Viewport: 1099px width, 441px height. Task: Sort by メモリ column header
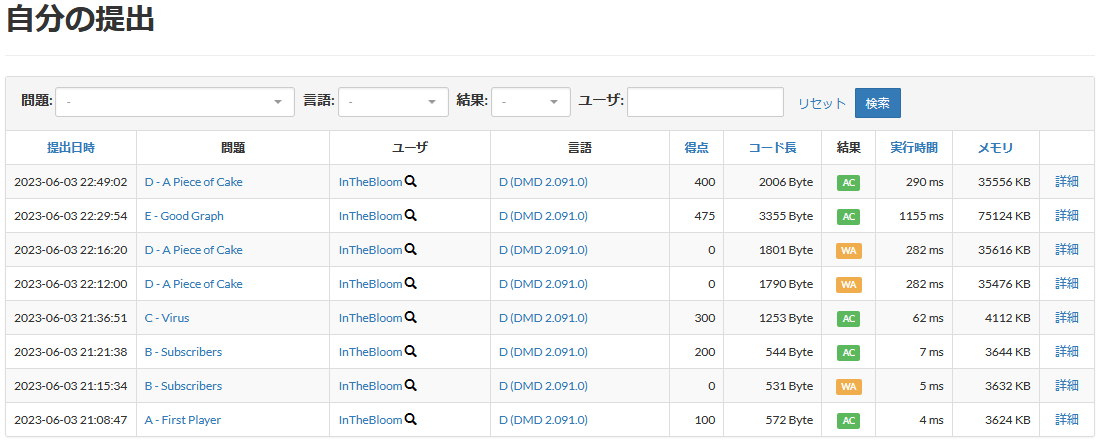pos(995,147)
